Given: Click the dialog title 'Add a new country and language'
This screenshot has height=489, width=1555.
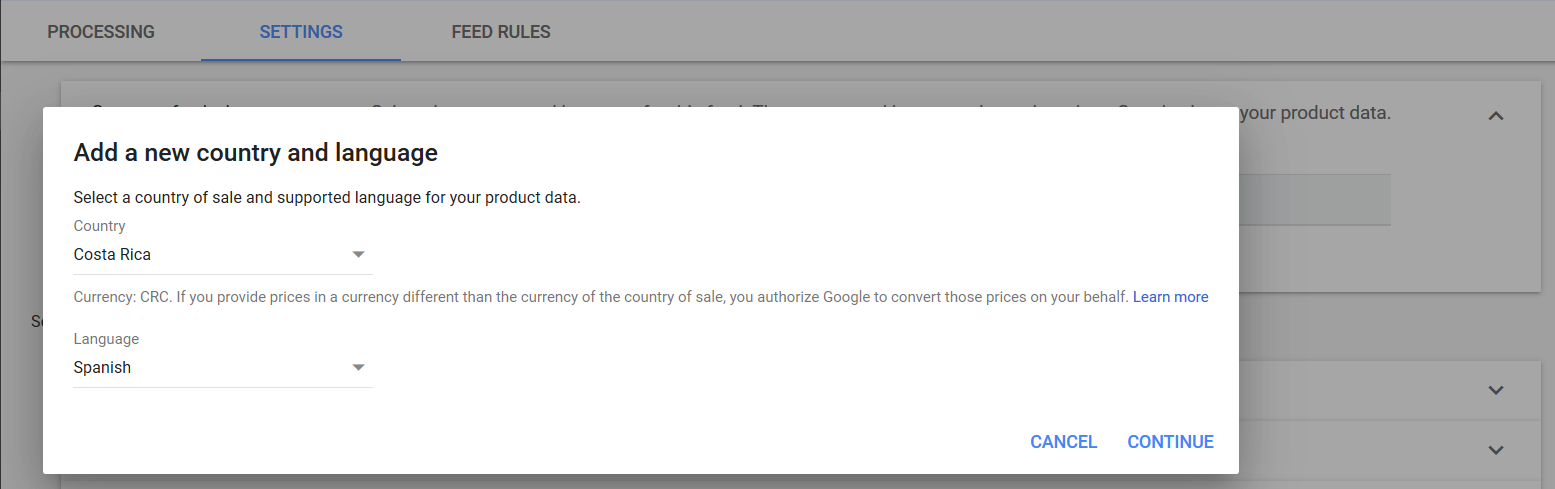Looking at the screenshot, I should point(256,153).
